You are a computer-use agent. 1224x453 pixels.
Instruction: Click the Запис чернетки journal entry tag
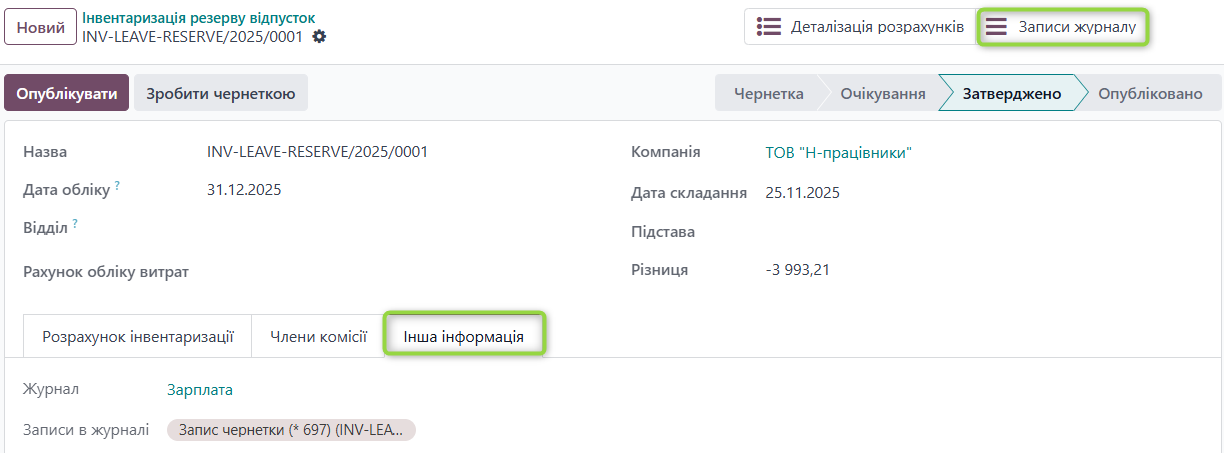(x=291, y=430)
